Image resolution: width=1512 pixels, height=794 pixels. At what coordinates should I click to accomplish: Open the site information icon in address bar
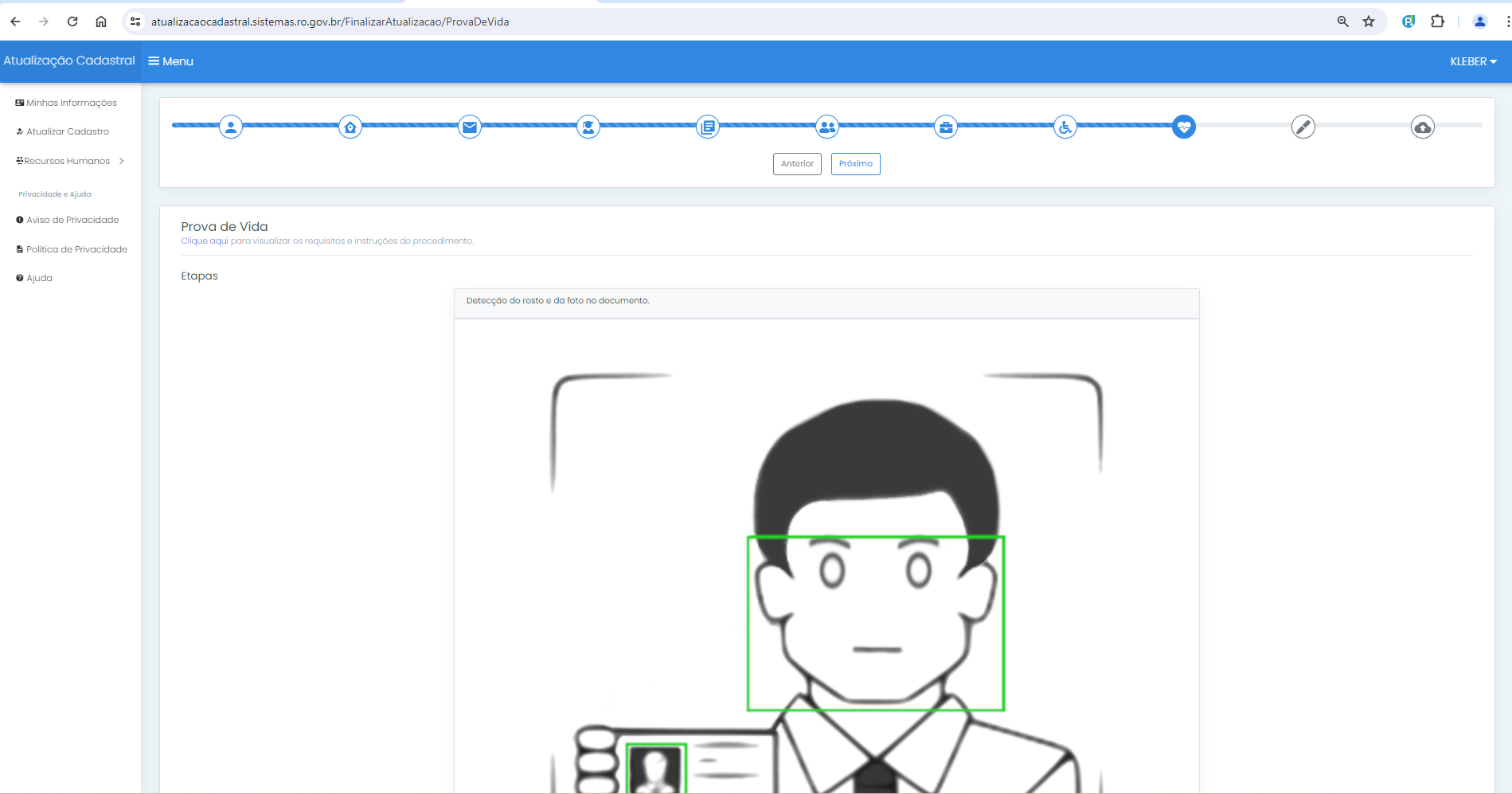coord(135,22)
